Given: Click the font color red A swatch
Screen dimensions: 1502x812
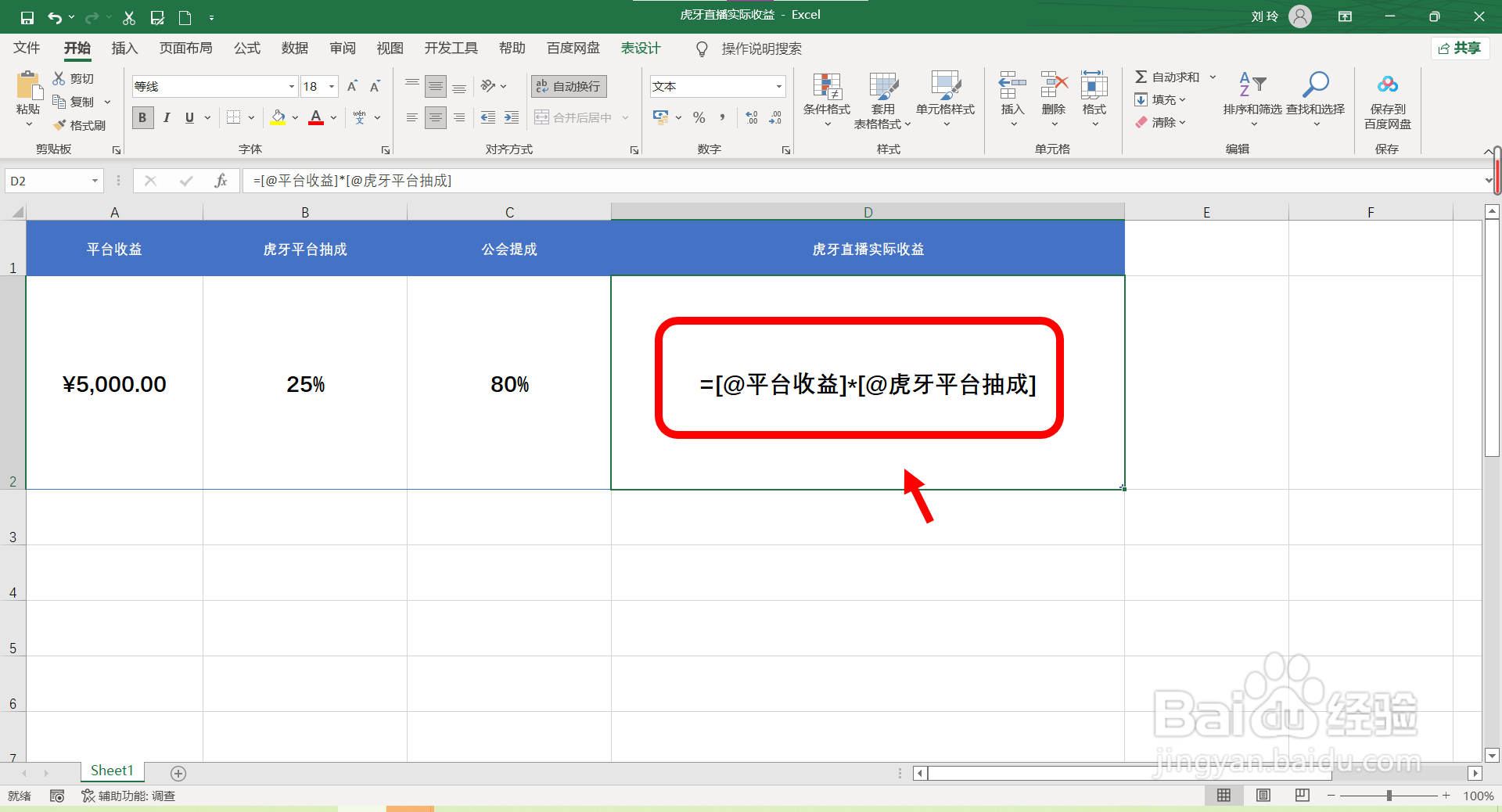Looking at the screenshot, I should (316, 117).
